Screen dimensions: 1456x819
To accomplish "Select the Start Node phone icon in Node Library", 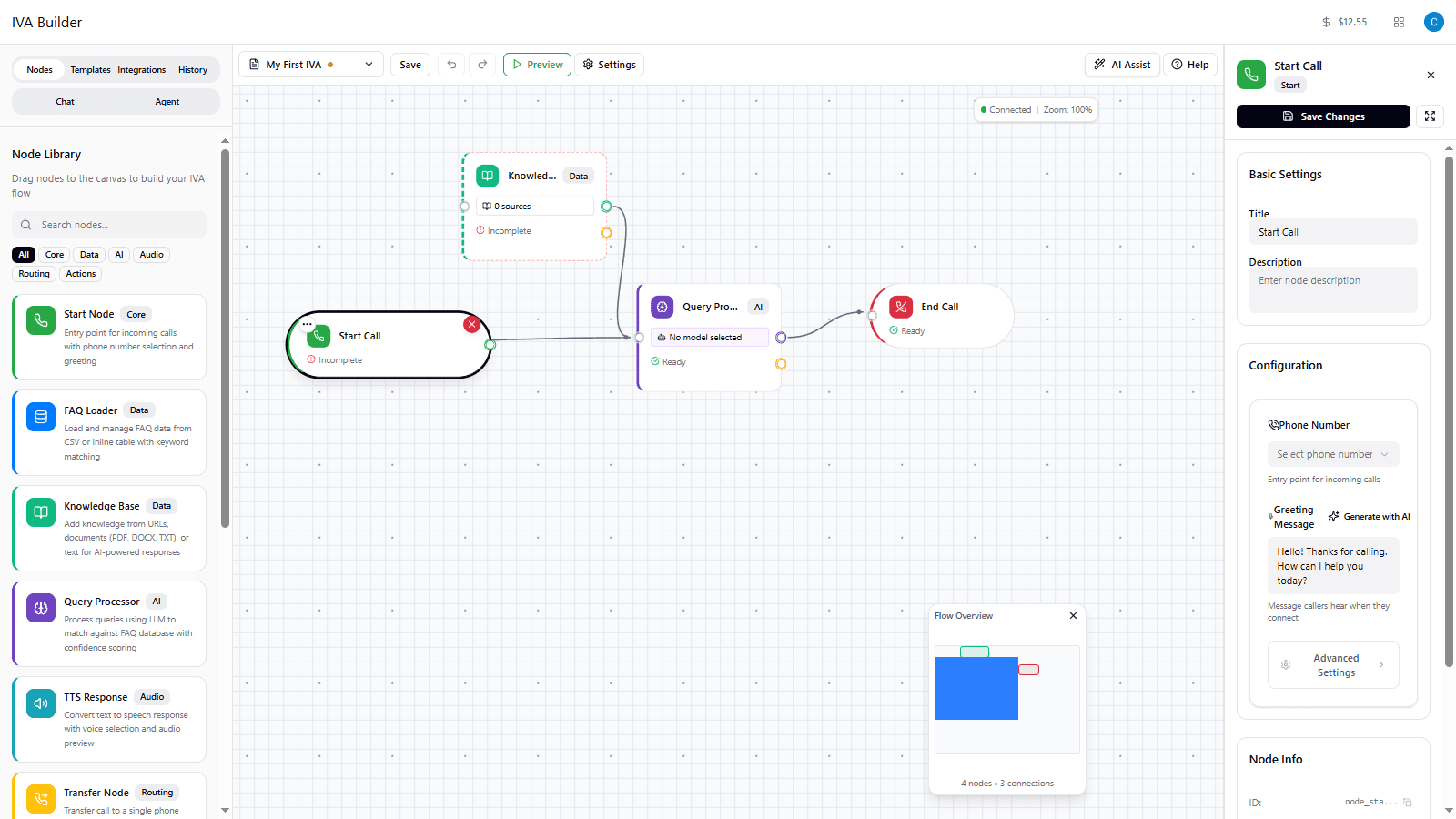I will coord(40,319).
